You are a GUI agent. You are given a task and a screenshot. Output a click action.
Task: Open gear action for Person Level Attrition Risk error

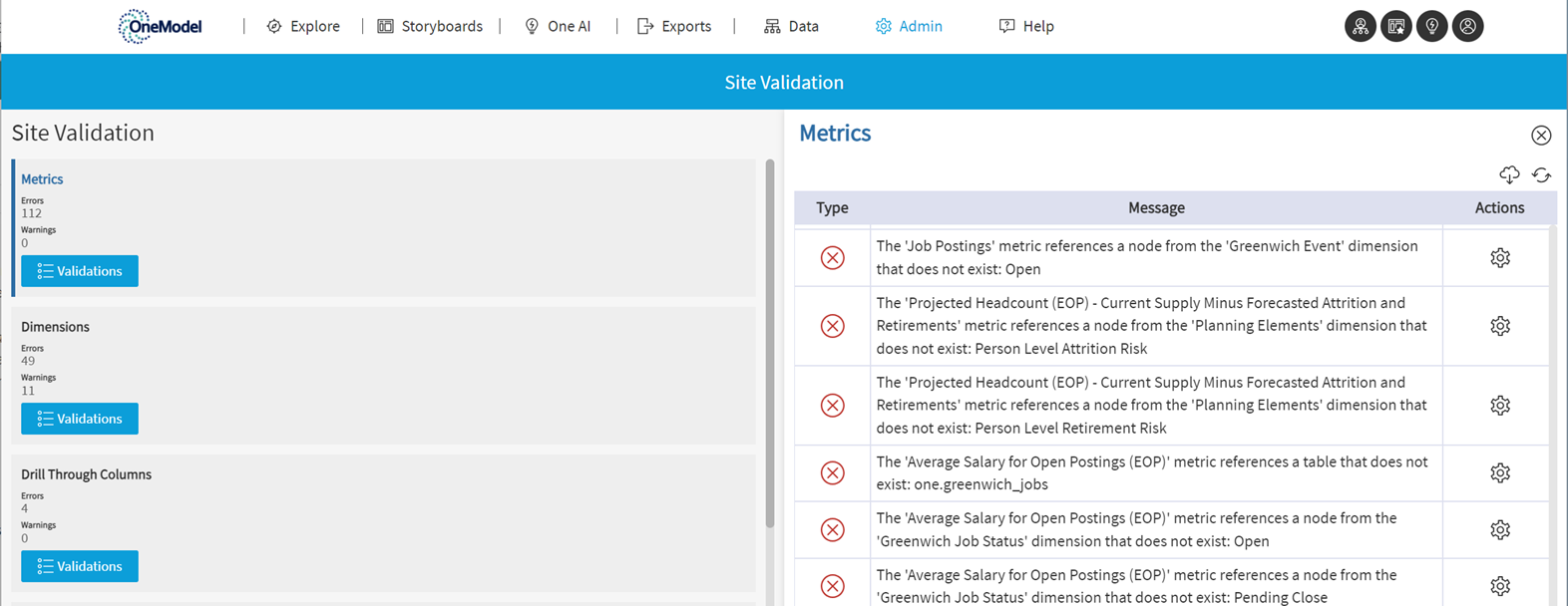pyautogui.click(x=1499, y=326)
